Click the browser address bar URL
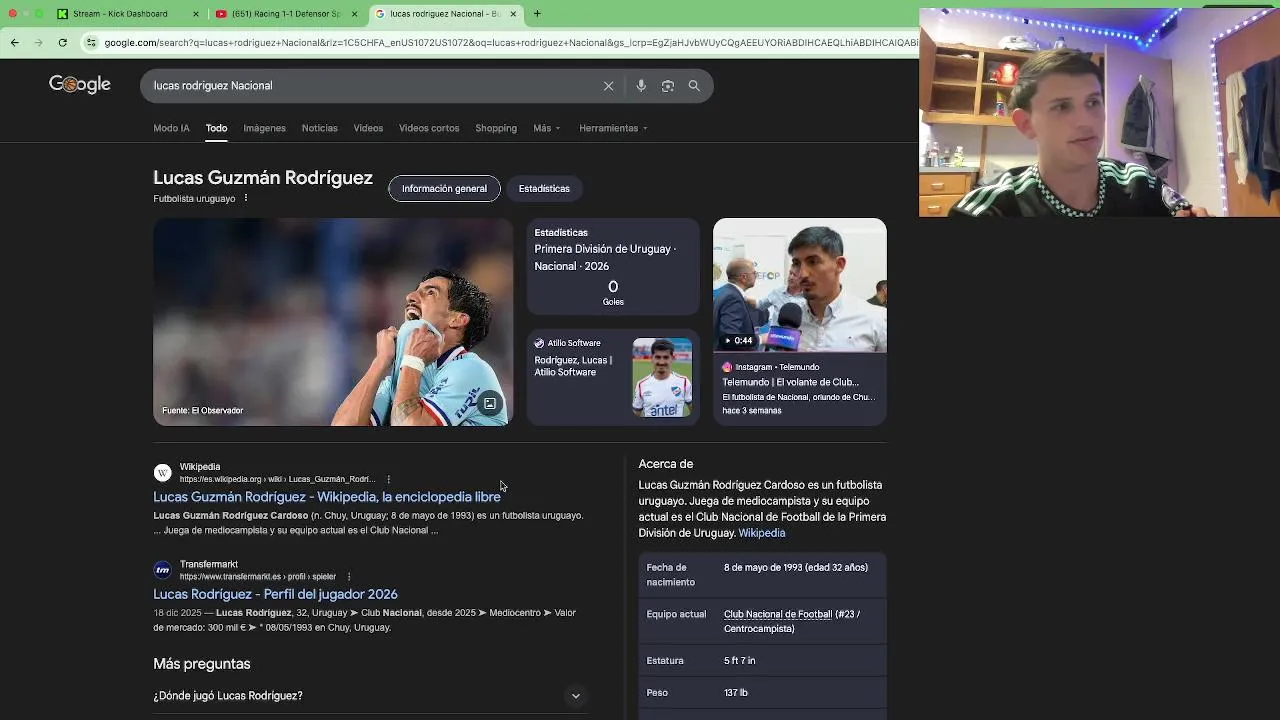 coord(510,43)
